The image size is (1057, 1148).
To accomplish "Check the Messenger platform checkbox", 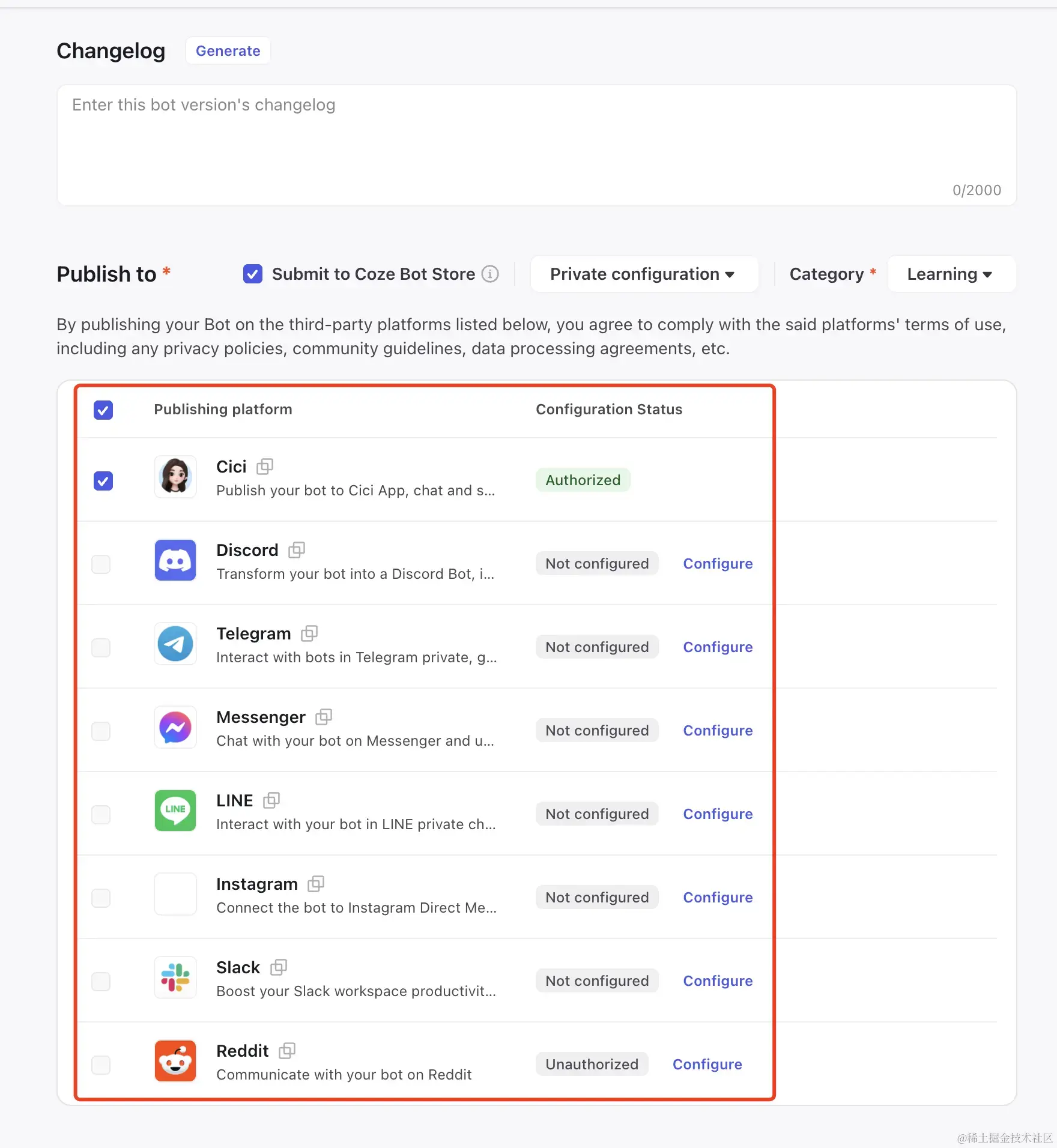I will (101, 731).
